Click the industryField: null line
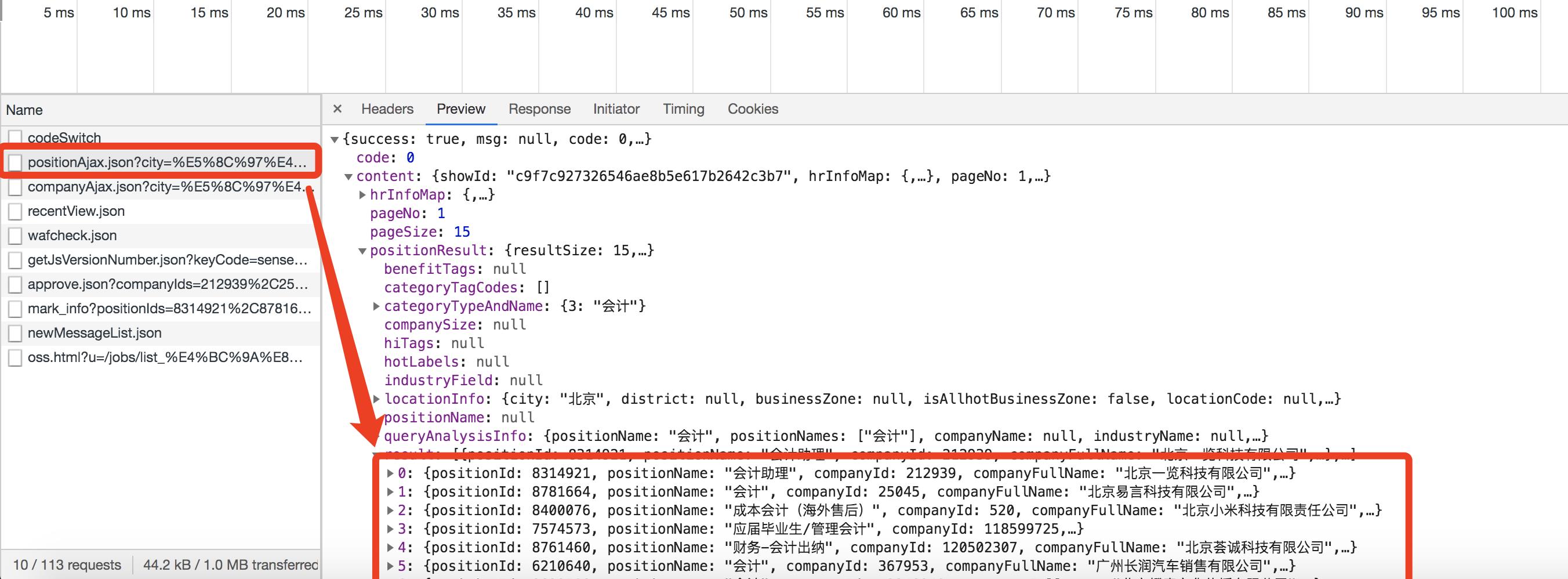The width and height of the screenshot is (1568, 579). click(463, 381)
